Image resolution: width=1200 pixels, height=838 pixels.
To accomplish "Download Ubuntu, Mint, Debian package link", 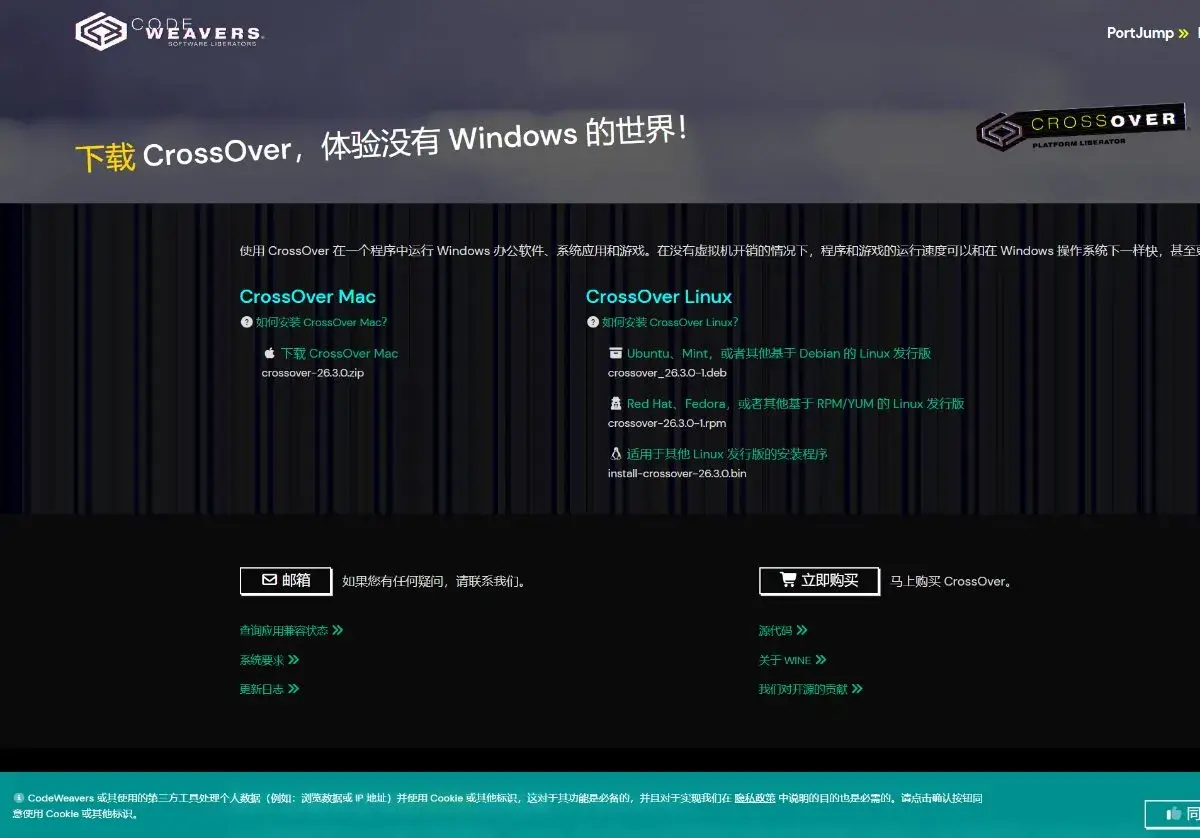I will tap(779, 353).
